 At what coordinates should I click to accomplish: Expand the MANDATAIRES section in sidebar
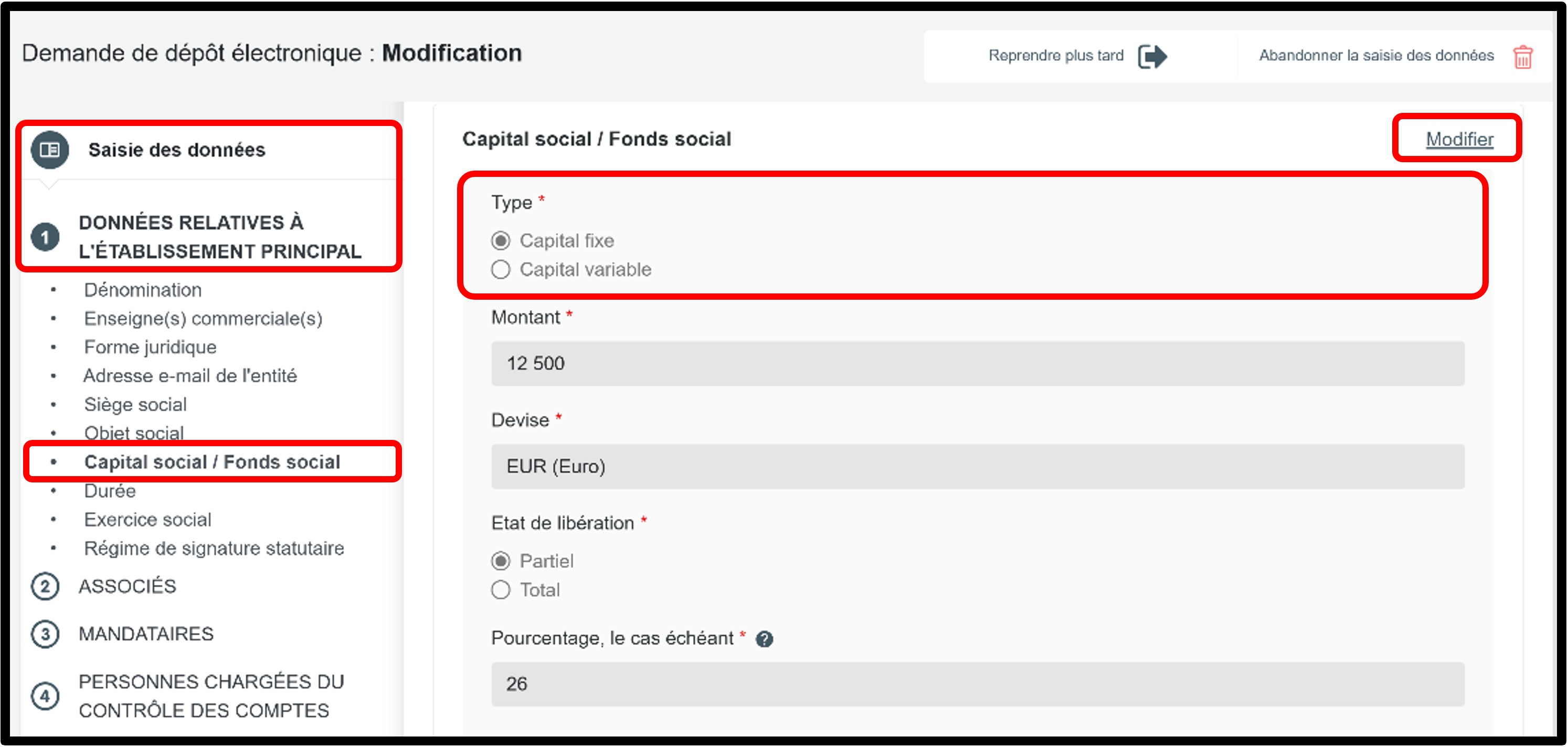click(x=146, y=634)
